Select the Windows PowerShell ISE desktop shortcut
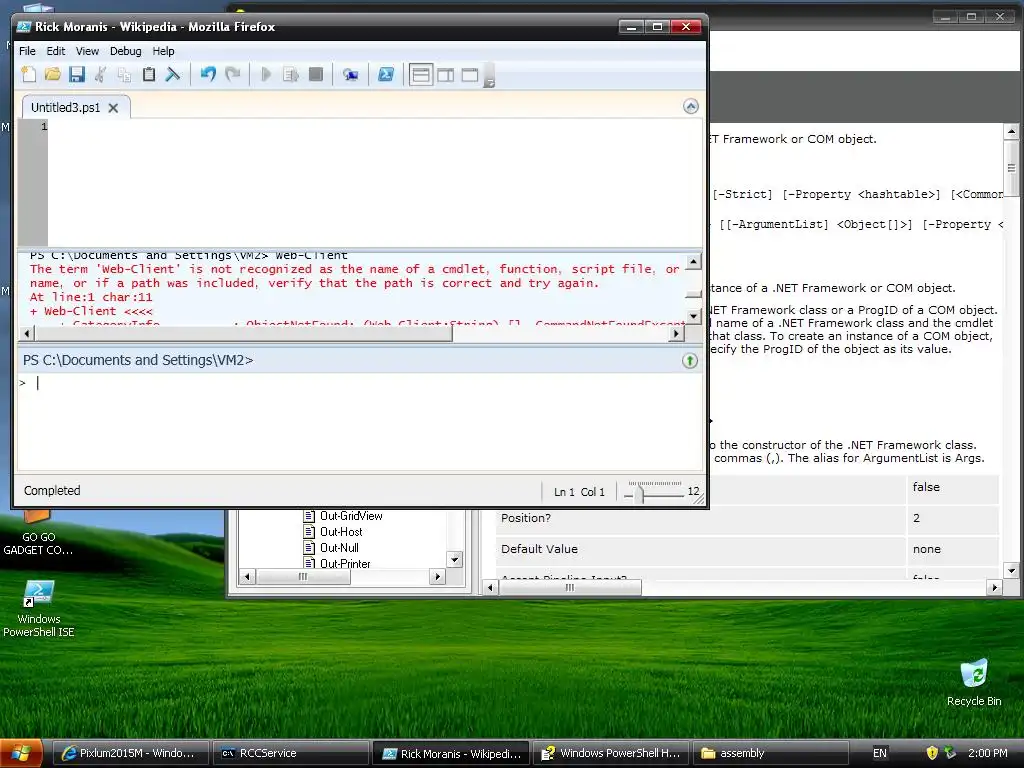The image size is (1024, 768). coord(39,609)
